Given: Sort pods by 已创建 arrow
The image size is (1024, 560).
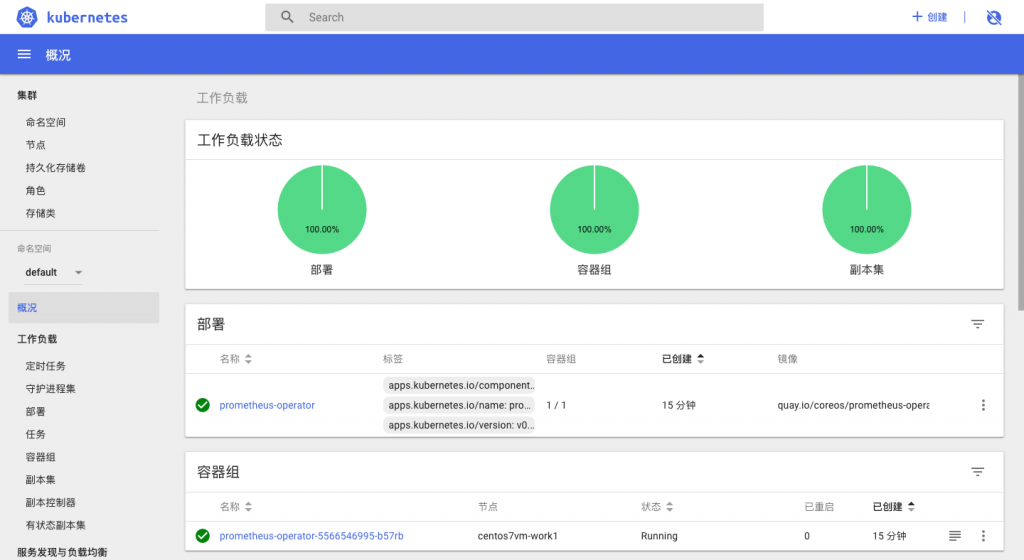Looking at the screenshot, I should (911, 506).
